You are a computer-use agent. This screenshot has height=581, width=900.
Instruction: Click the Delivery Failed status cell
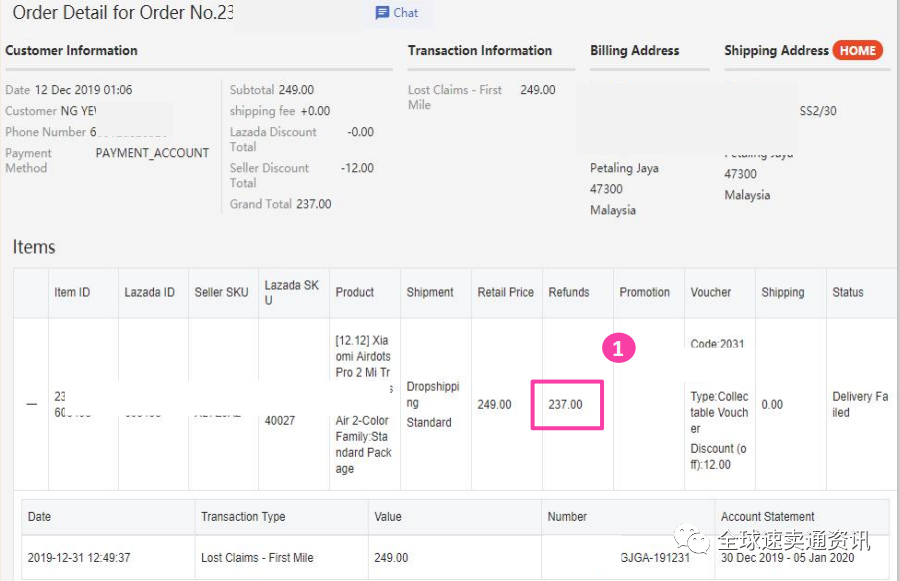[x=859, y=404]
